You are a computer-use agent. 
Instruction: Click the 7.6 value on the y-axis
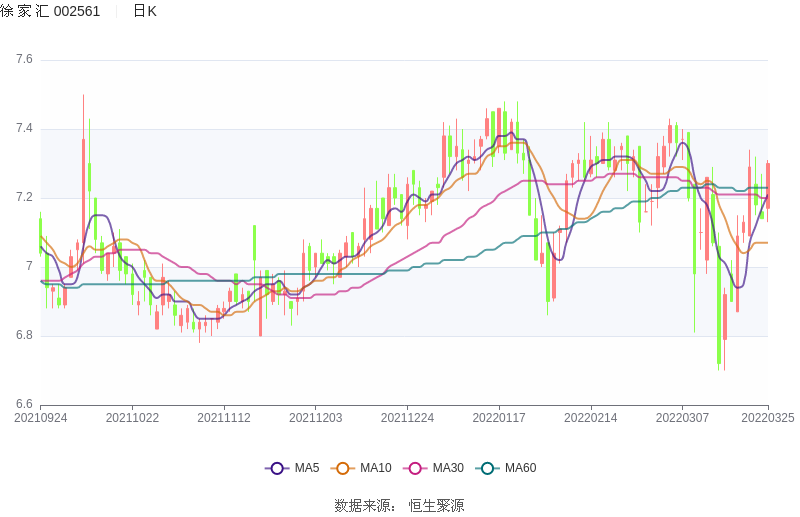(x=23, y=60)
